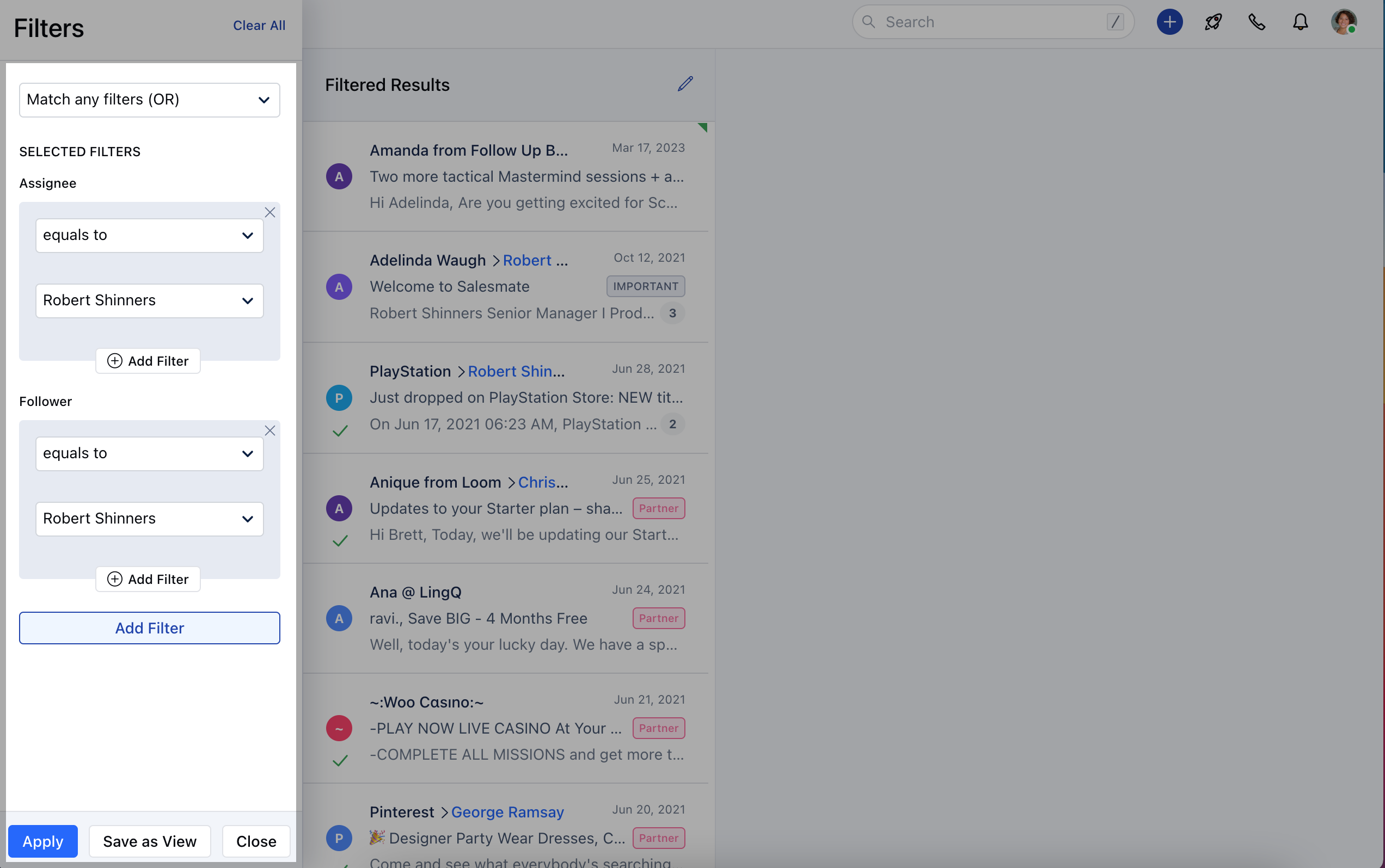Click the blue plus create button

tap(1169, 22)
